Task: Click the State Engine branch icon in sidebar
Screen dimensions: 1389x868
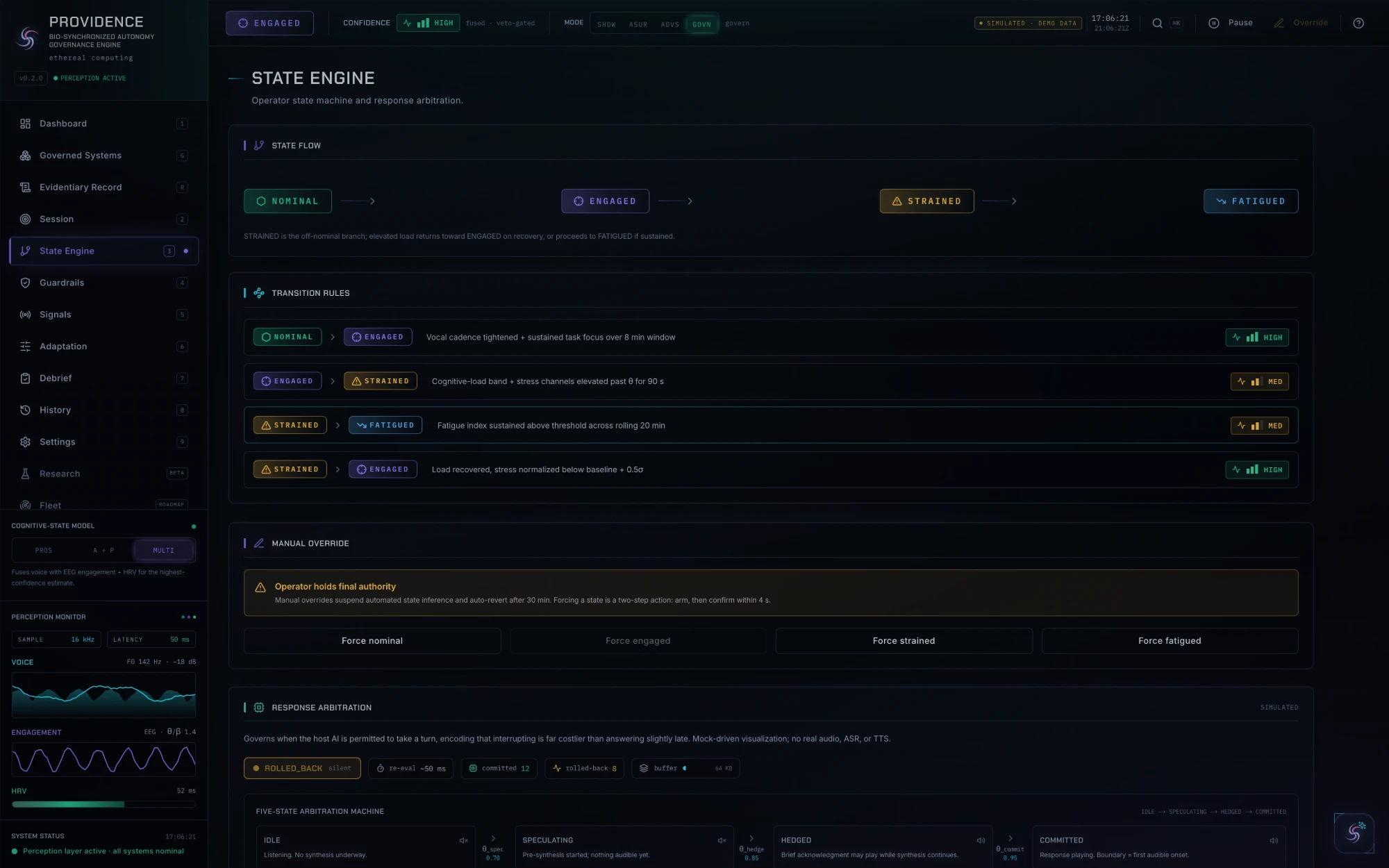Action: pos(25,251)
